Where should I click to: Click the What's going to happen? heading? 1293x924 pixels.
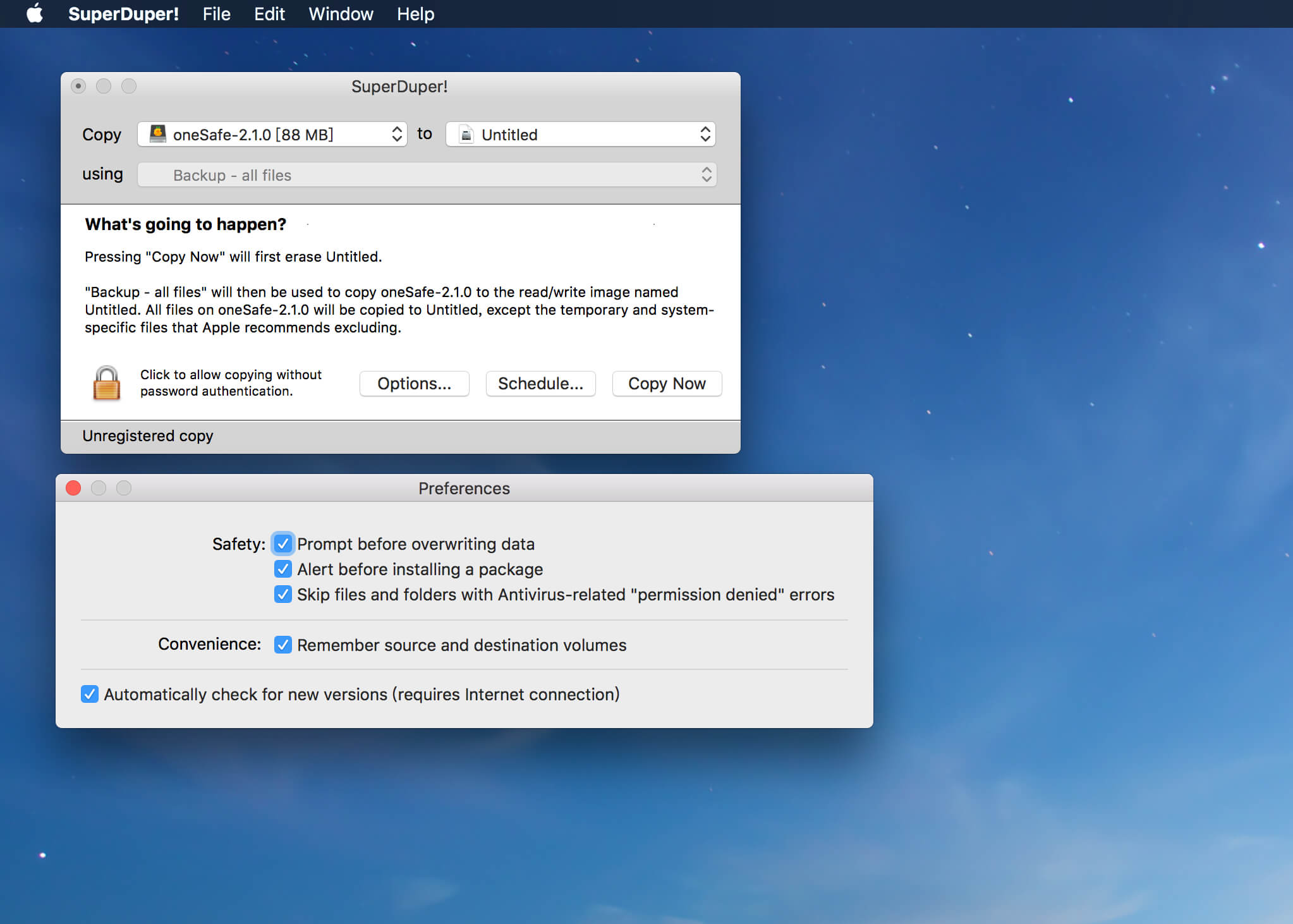pyautogui.click(x=185, y=224)
